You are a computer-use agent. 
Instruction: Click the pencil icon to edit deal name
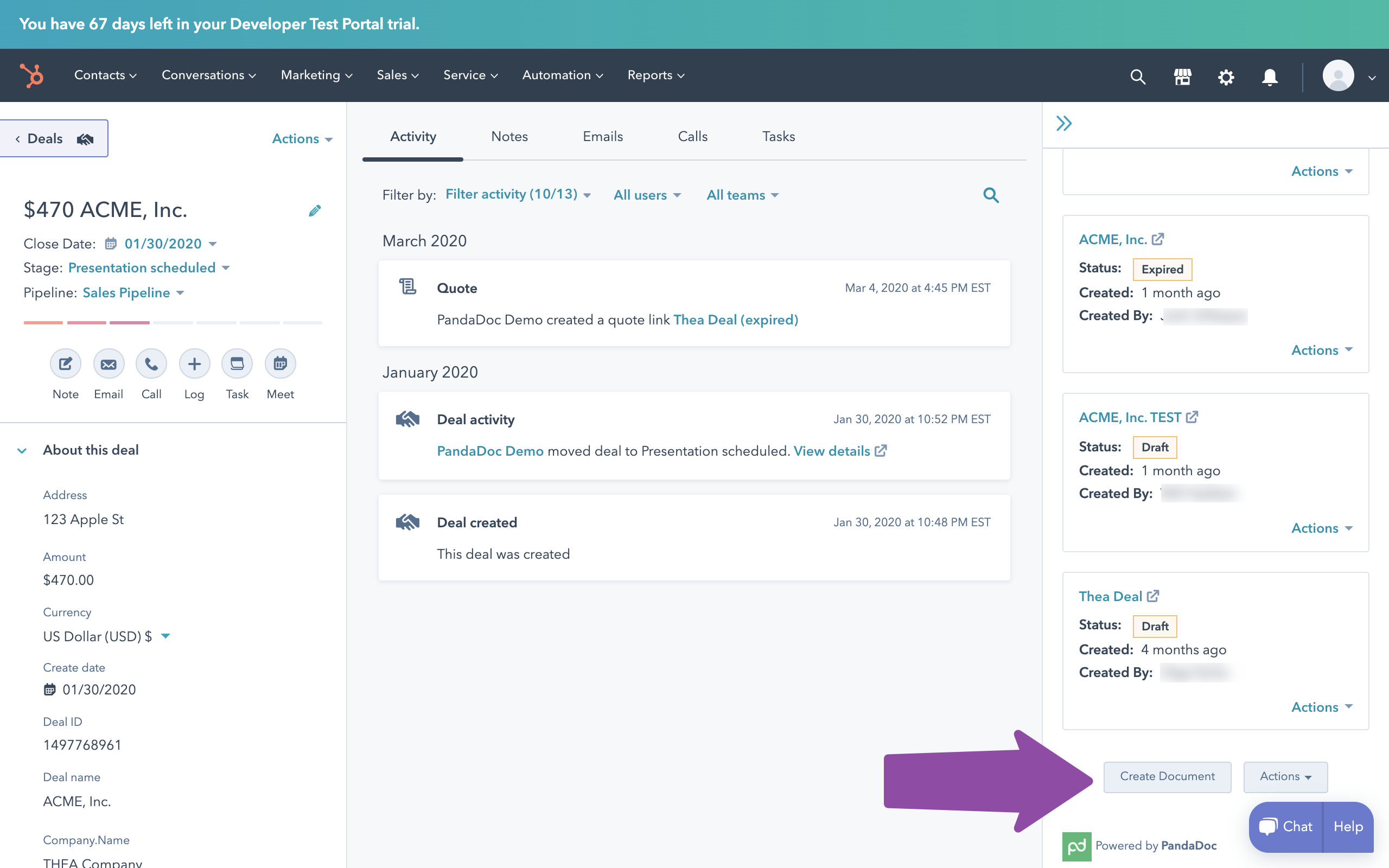click(x=315, y=210)
